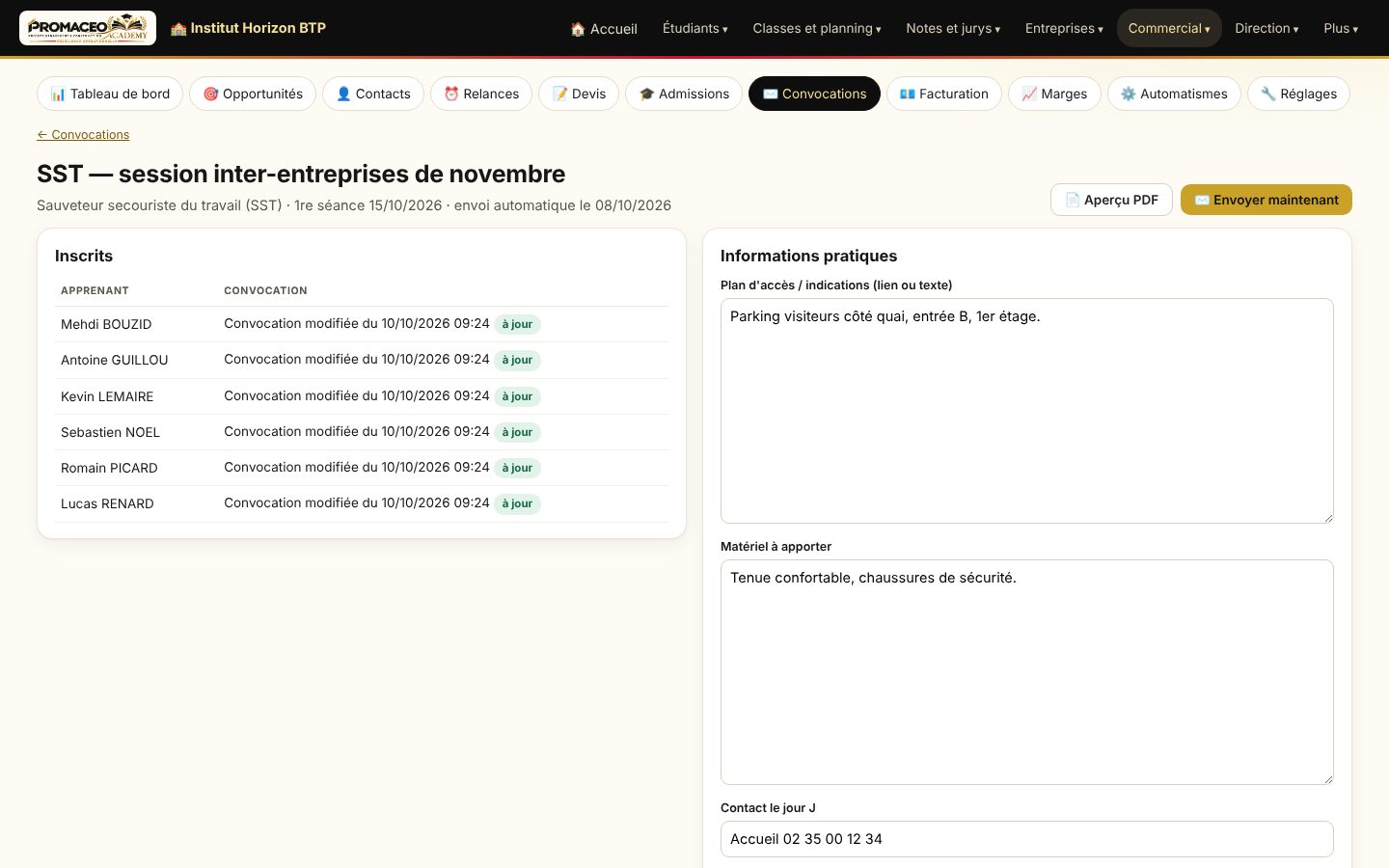Image resolution: width=1389 pixels, height=868 pixels.
Task: Click the envelope icon in Envoyer maintenant
Action: coord(1202,200)
